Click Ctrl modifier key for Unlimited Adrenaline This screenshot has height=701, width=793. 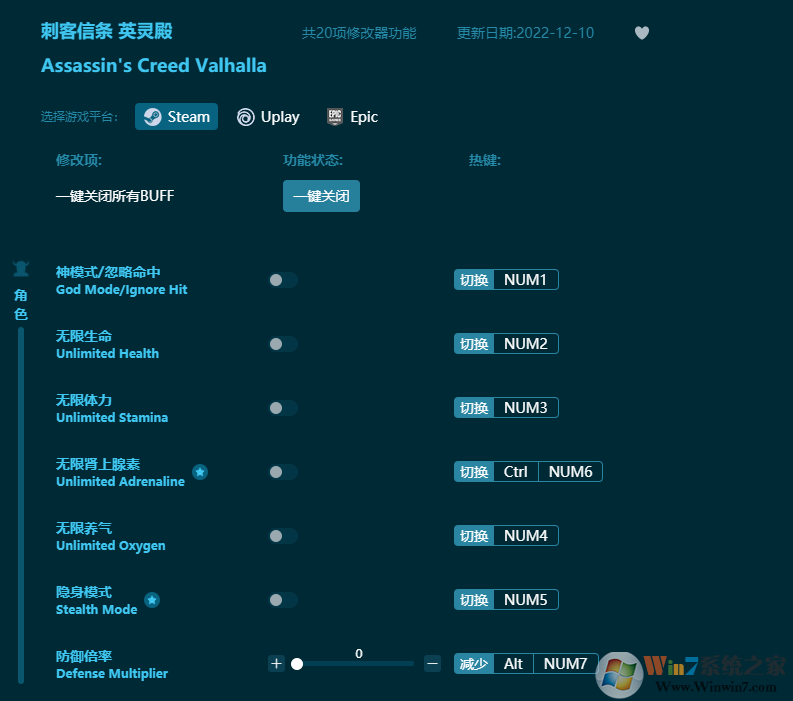[516, 472]
